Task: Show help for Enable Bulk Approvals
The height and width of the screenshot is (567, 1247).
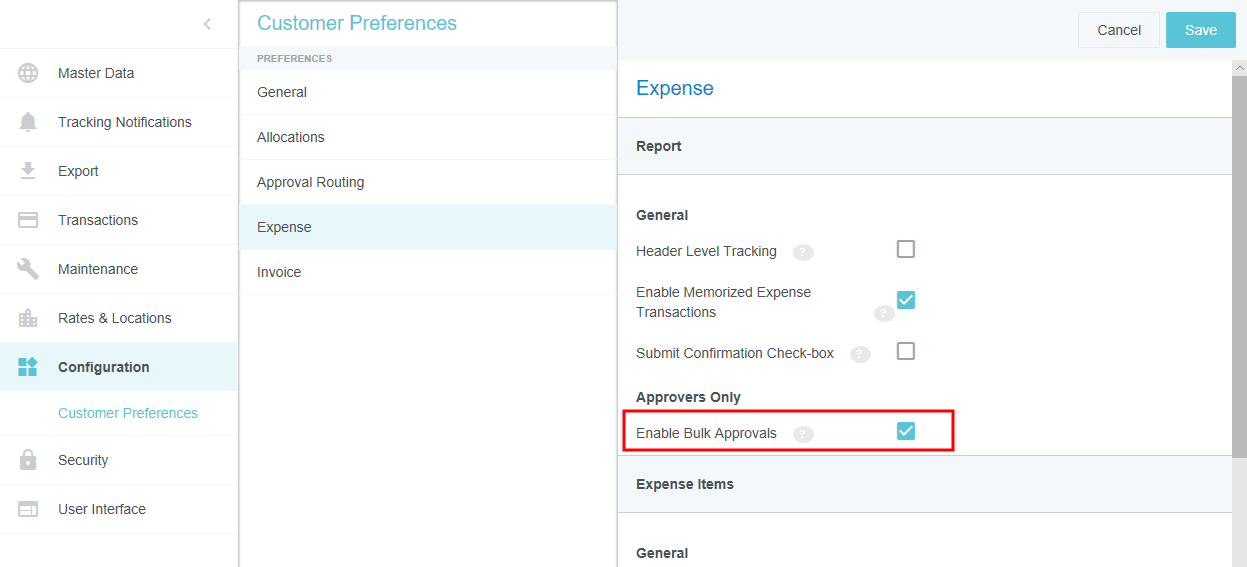Action: coord(803,434)
